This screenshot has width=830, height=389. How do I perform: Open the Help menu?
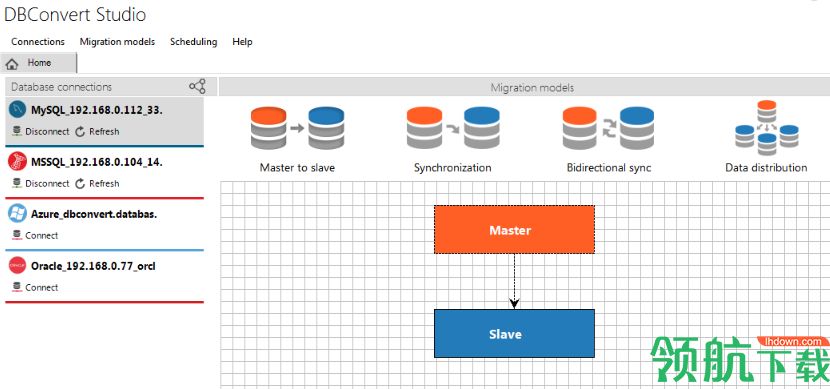point(242,42)
